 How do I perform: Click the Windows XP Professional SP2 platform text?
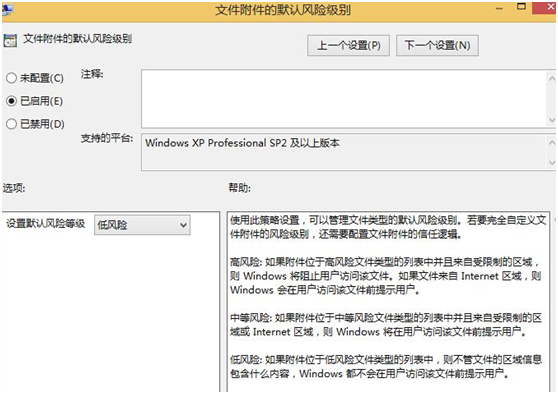tap(242, 143)
